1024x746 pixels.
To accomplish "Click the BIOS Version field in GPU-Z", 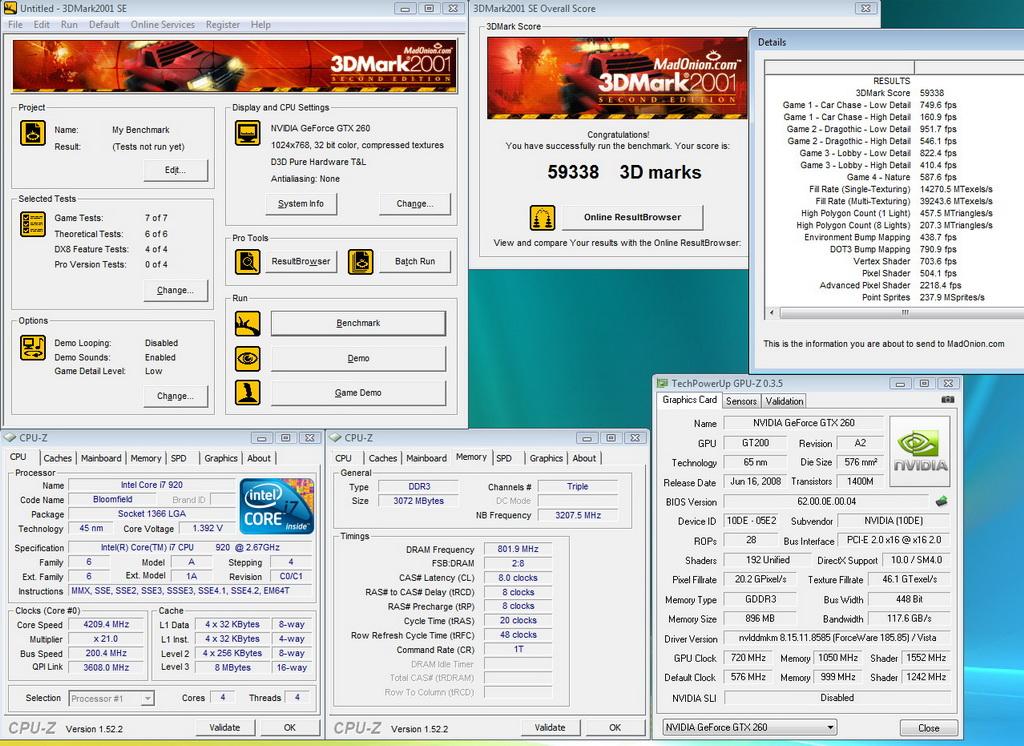I will (x=827, y=502).
